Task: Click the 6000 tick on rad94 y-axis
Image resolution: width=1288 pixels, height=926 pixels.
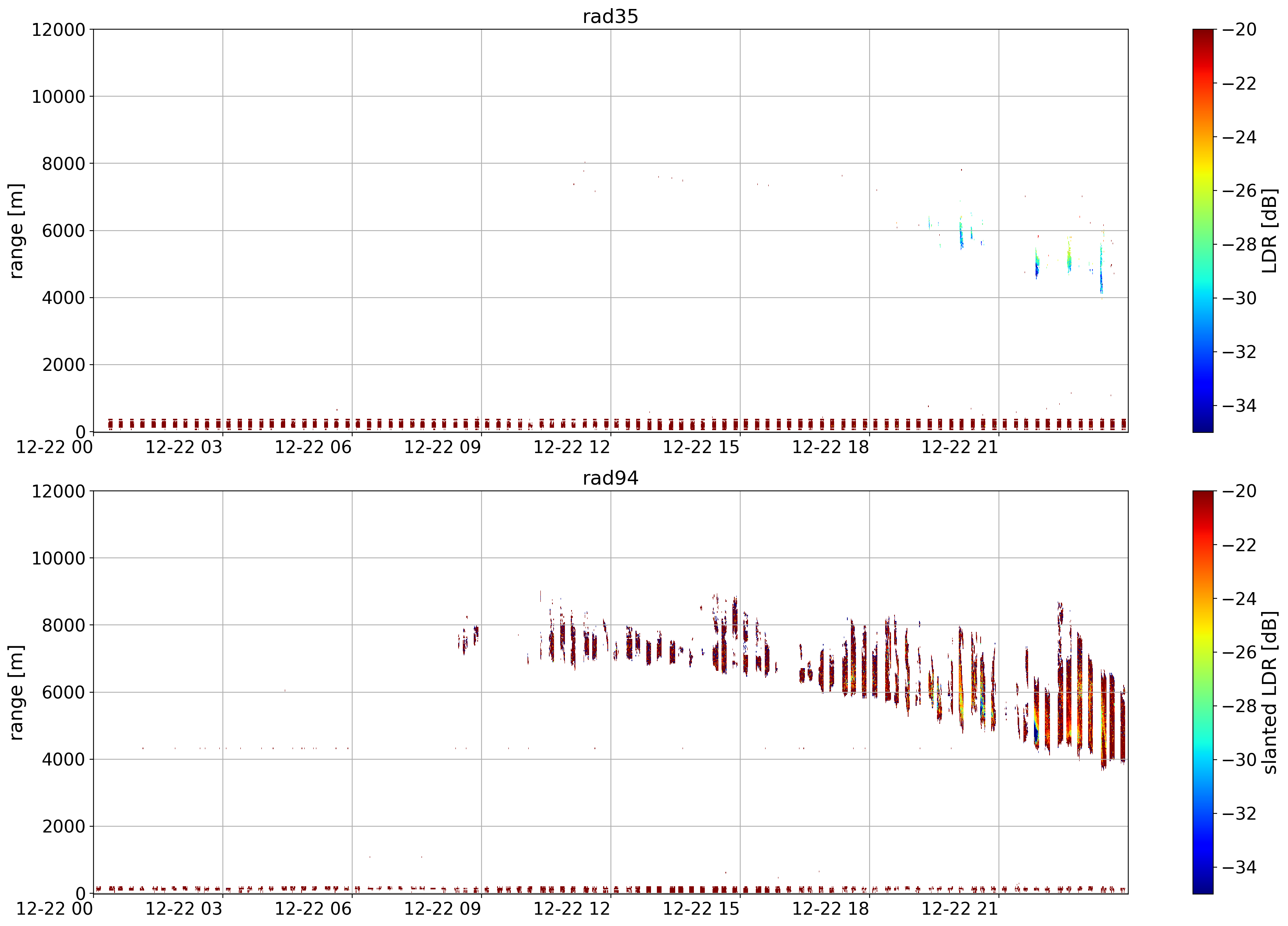Action: click(64, 692)
